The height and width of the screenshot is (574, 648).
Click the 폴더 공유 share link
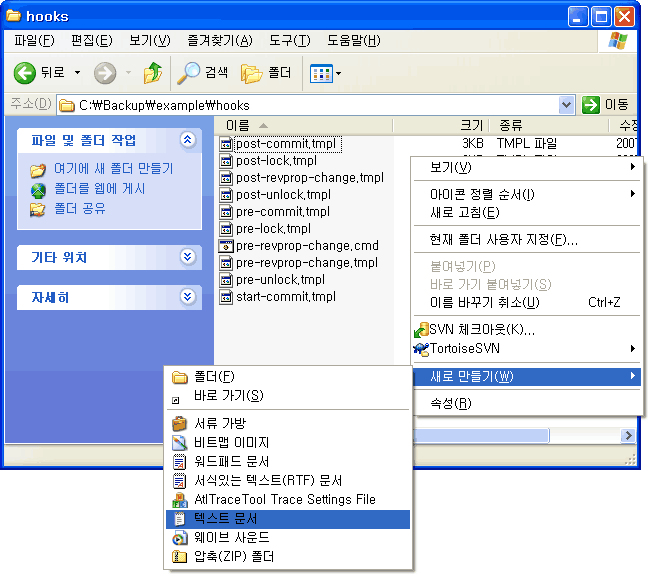click(x=80, y=209)
